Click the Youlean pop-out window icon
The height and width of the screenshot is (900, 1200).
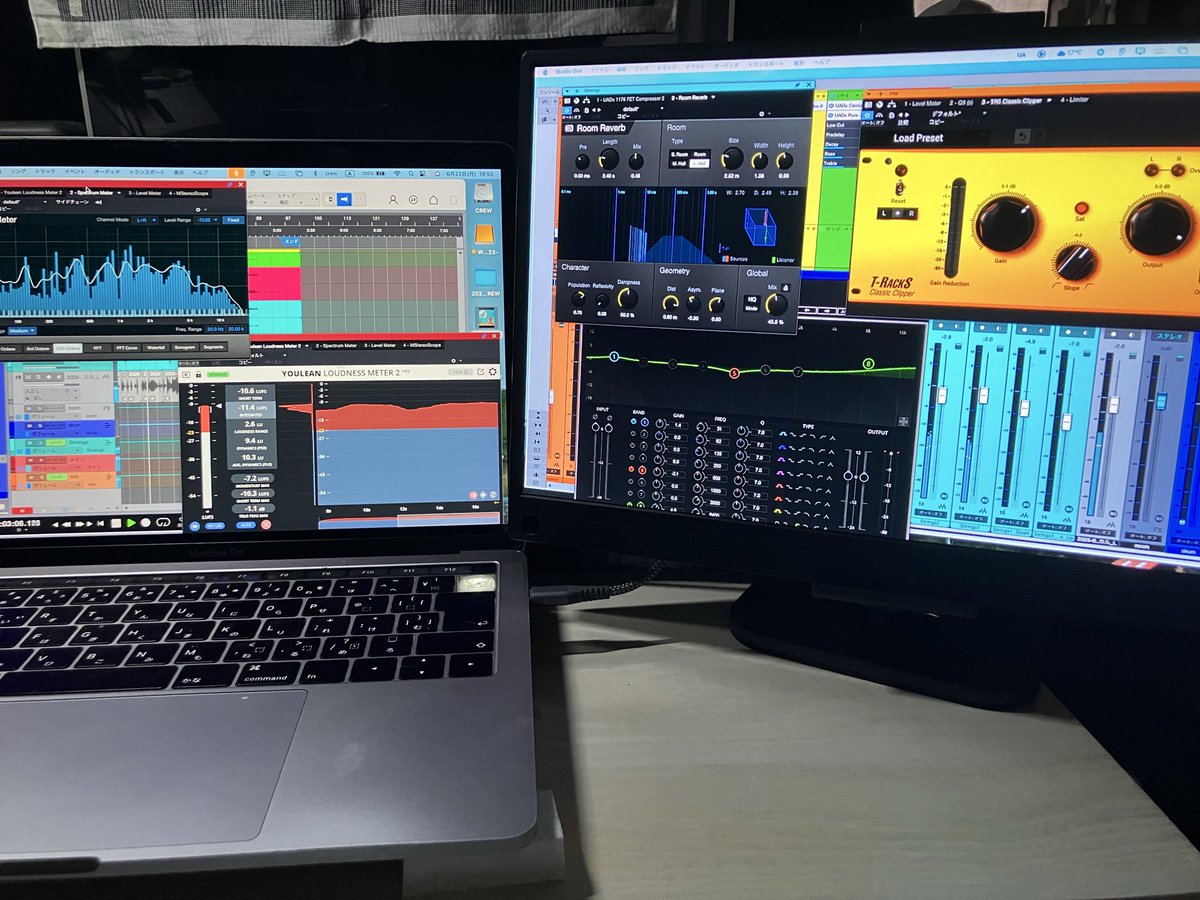481,371
